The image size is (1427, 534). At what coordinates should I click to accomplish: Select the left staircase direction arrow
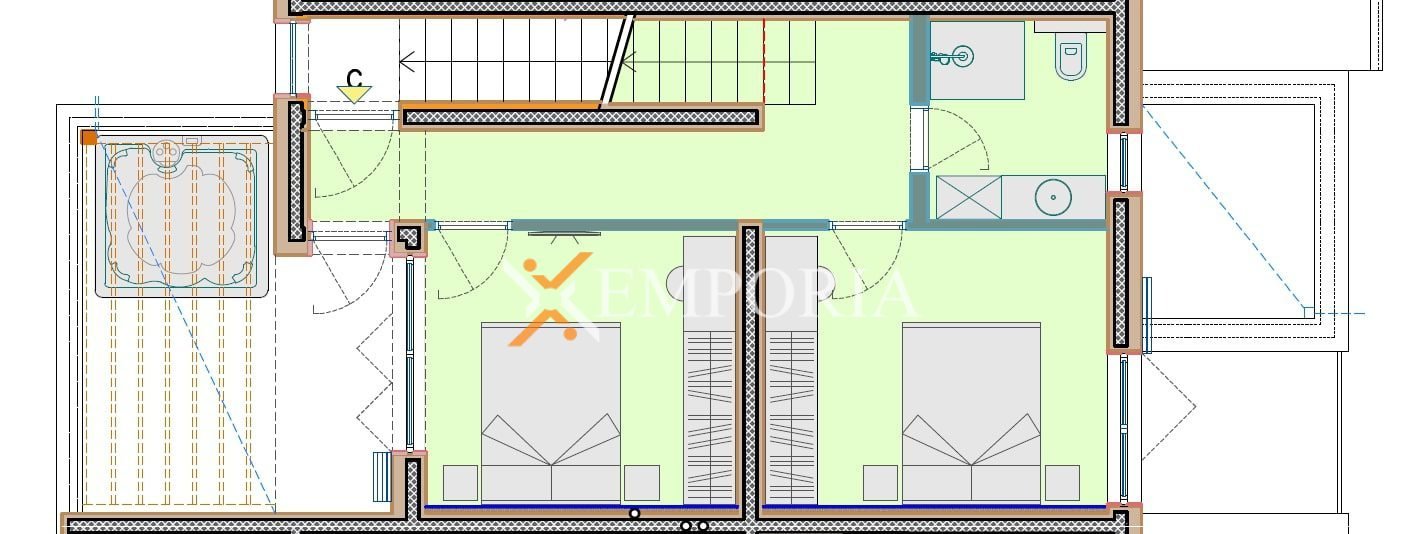click(x=408, y=62)
